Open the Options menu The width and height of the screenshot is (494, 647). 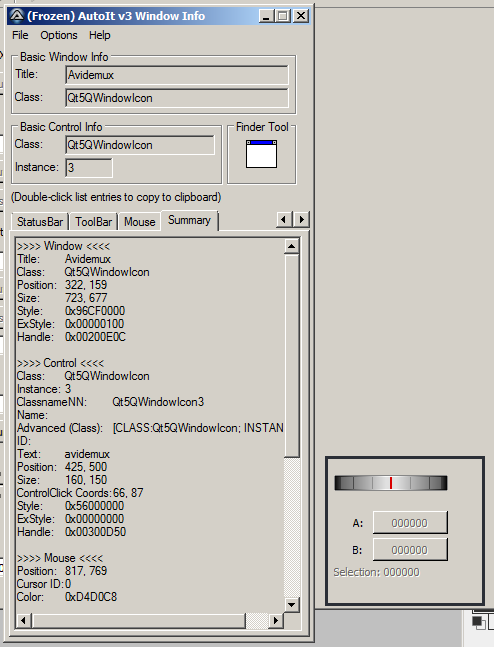[59, 35]
